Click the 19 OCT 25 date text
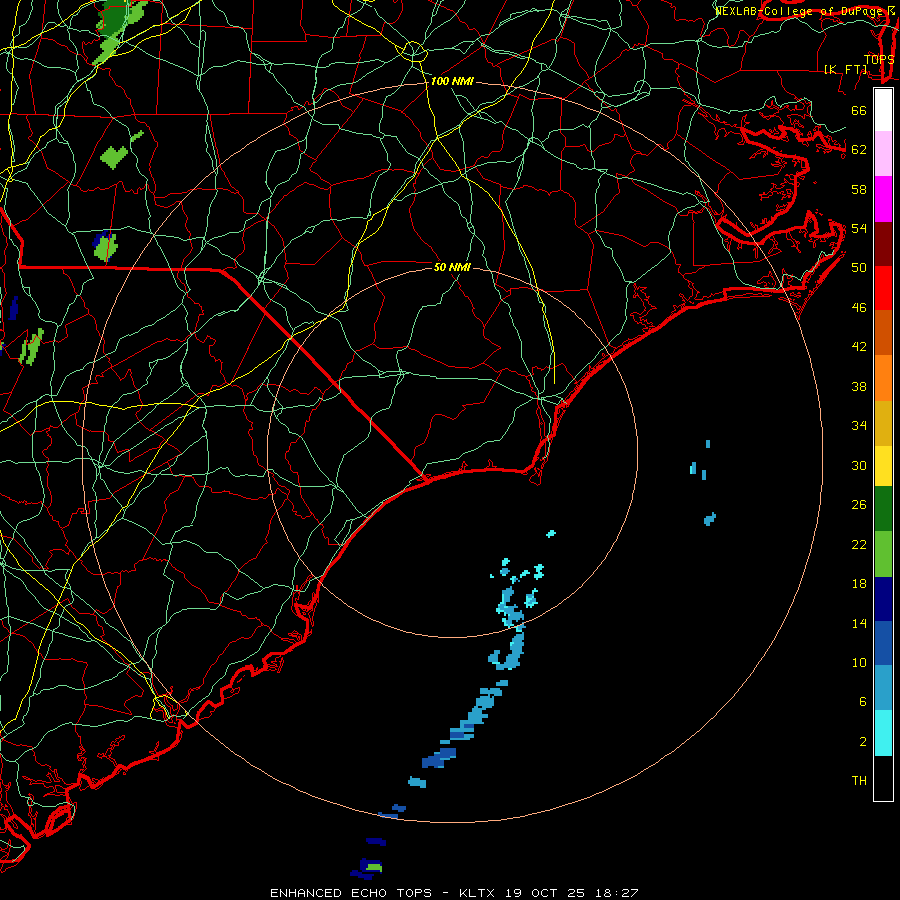 pyautogui.click(x=545, y=893)
